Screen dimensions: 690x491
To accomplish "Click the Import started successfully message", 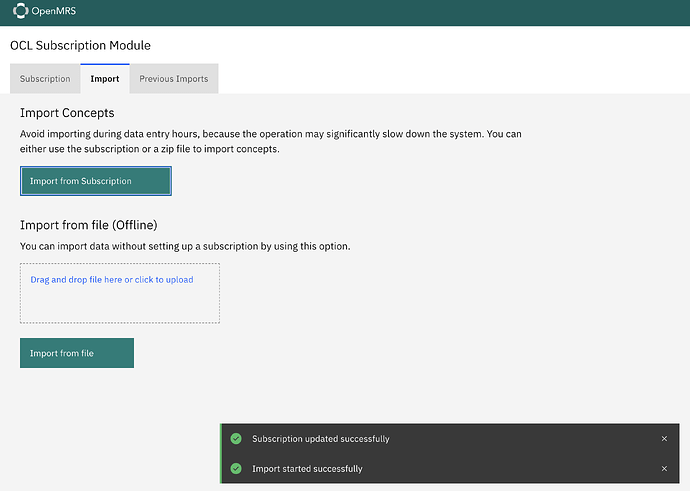I will (x=307, y=469).
